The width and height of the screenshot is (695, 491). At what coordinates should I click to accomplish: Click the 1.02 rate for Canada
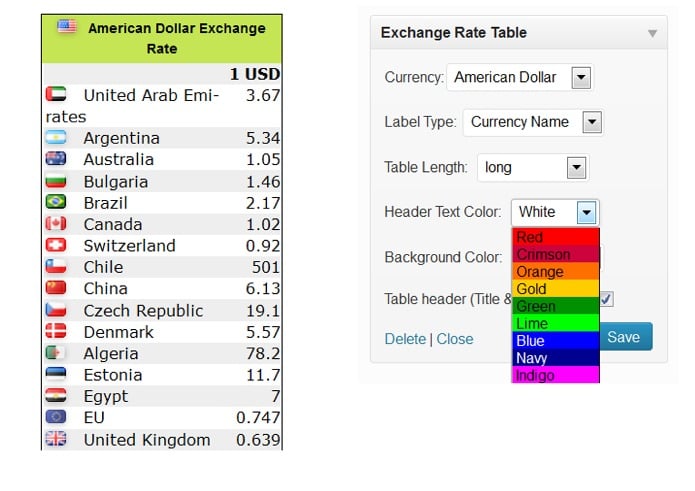coord(263,224)
